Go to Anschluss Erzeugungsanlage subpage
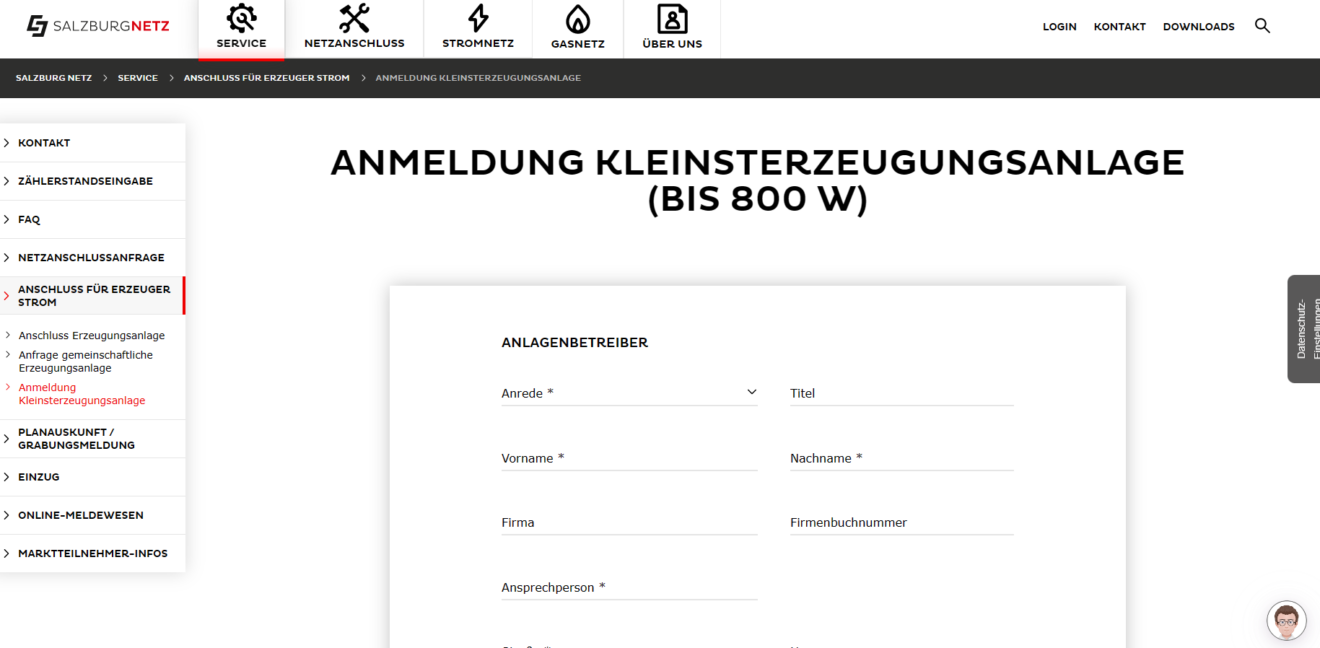Screen dimensions: 1320x648 (91, 336)
